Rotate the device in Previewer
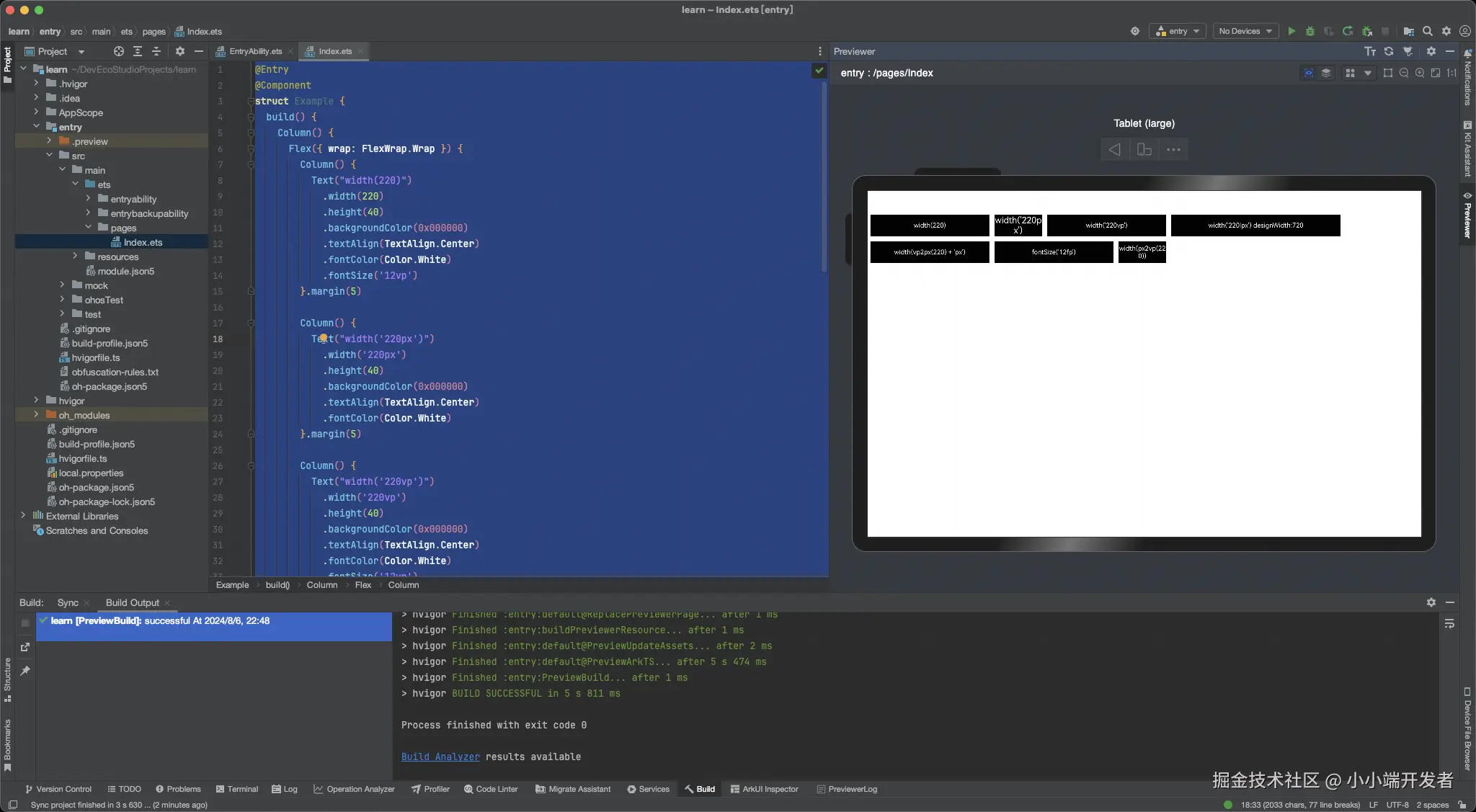 [x=1144, y=150]
